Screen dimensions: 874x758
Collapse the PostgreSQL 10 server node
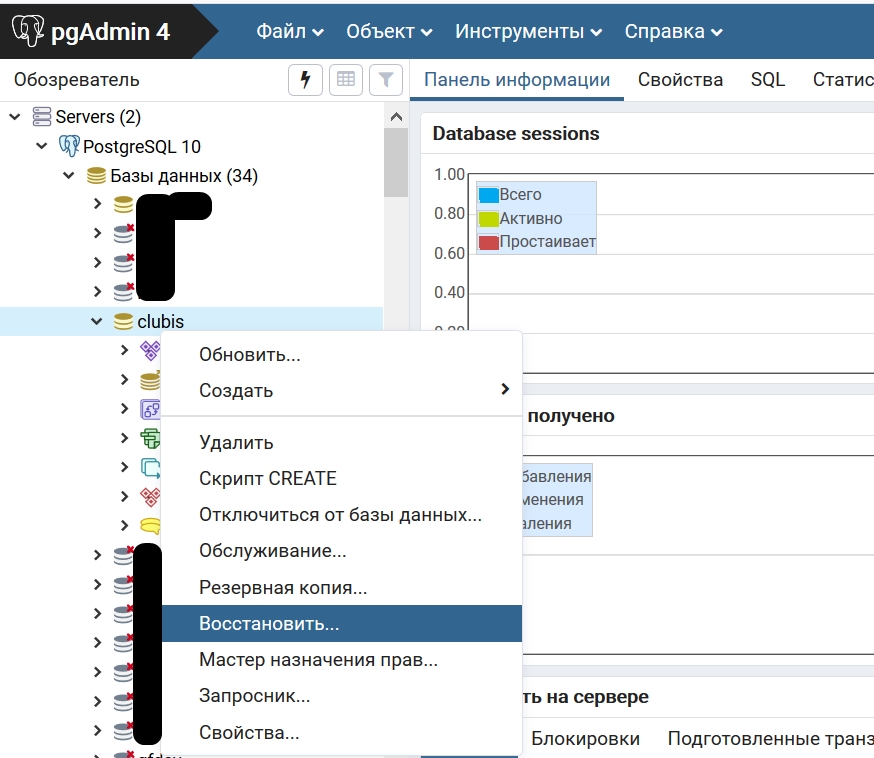[42, 146]
